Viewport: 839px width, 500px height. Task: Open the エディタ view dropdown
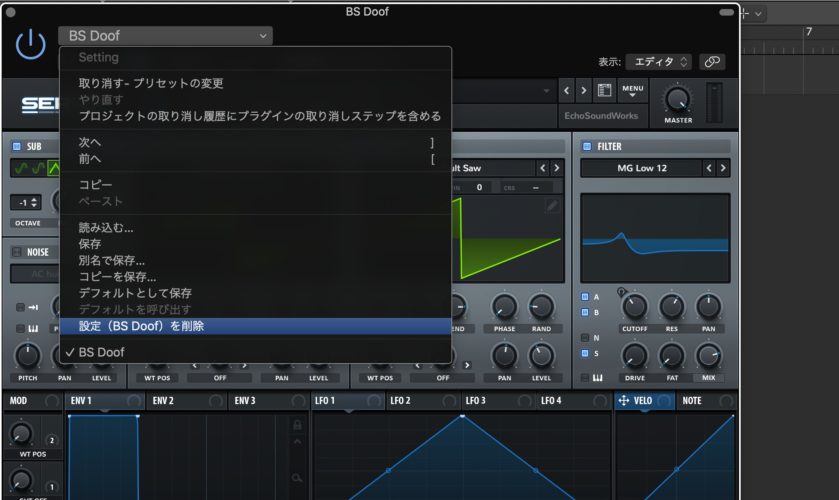click(x=657, y=61)
